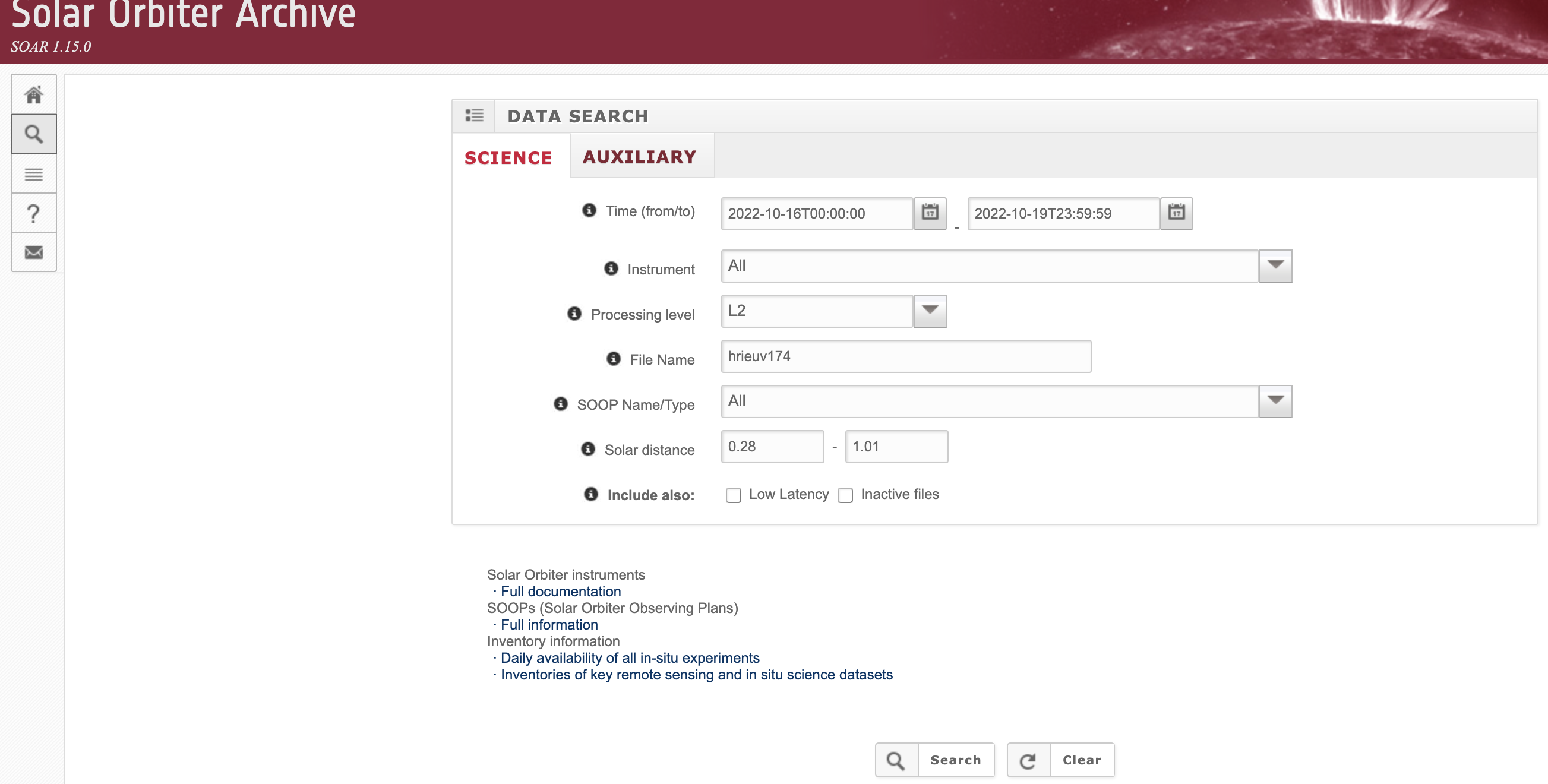Image resolution: width=1548 pixels, height=784 pixels.
Task: Open the help question mark icon
Action: coord(34,213)
